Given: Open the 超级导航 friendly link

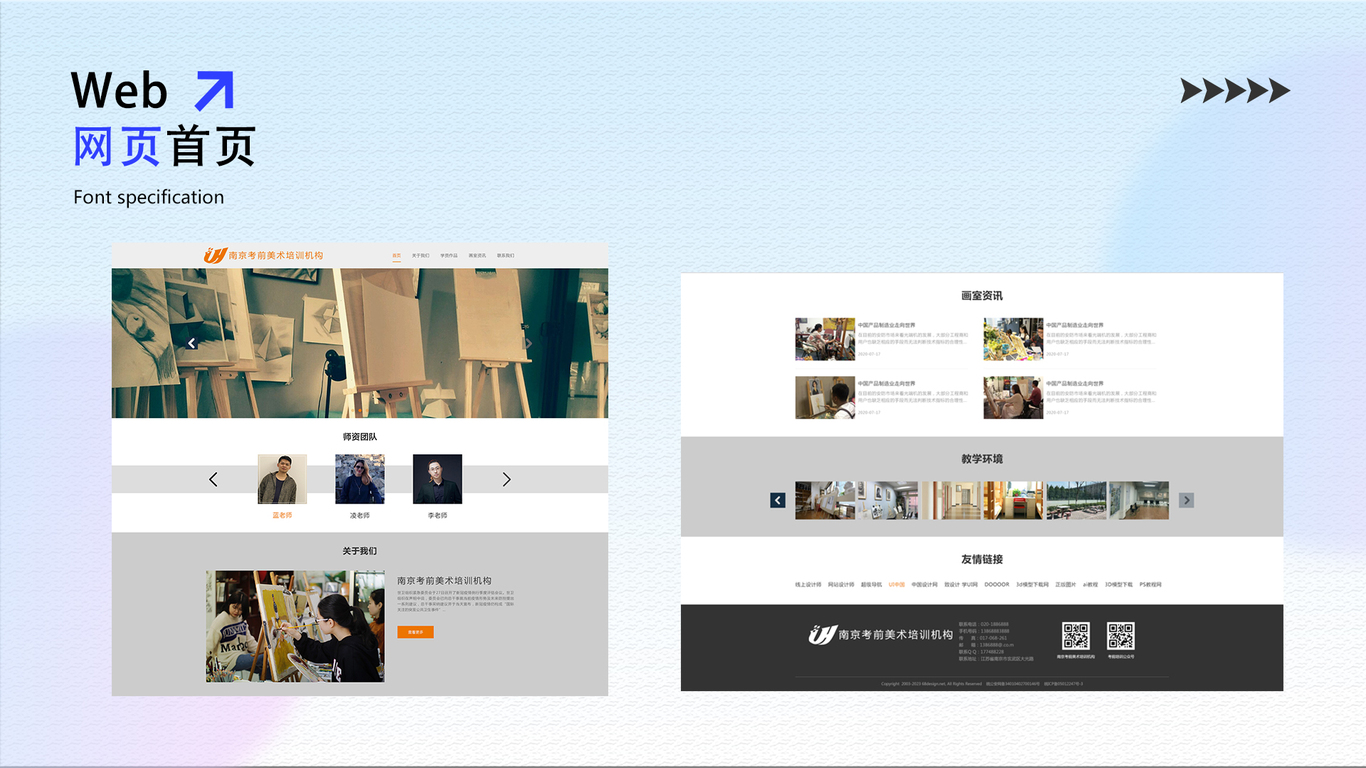Looking at the screenshot, I should 872,584.
